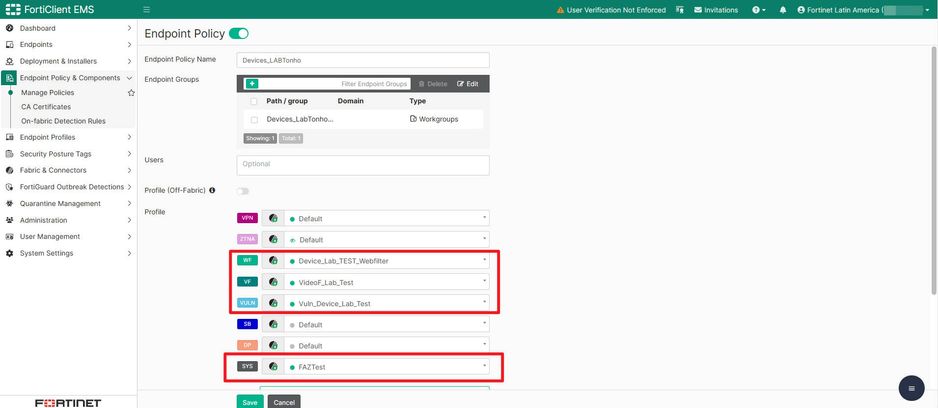Open the VF VideoF_Lab_Test dropdown
This screenshot has height=408, width=938.
tap(387, 282)
